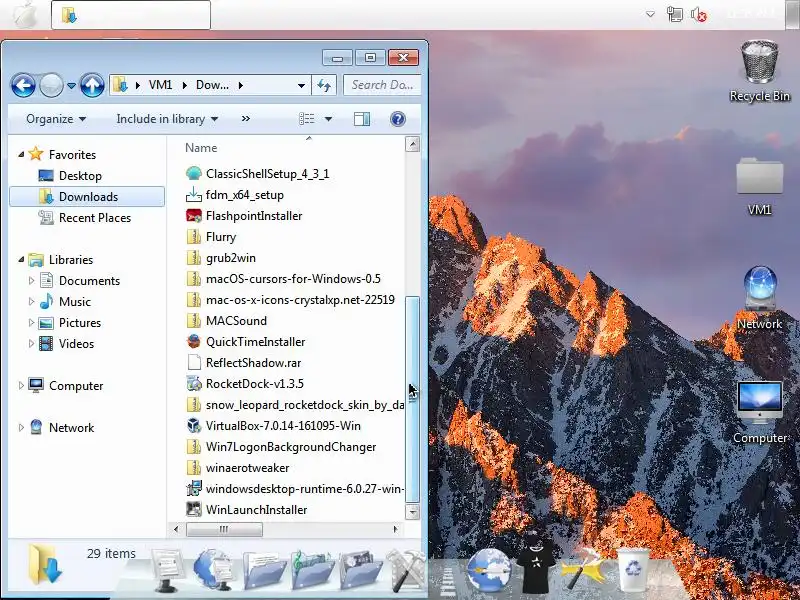This screenshot has height=600, width=800.
Task: Select the VM1 folder on the desktop
Action: [x=759, y=186]
